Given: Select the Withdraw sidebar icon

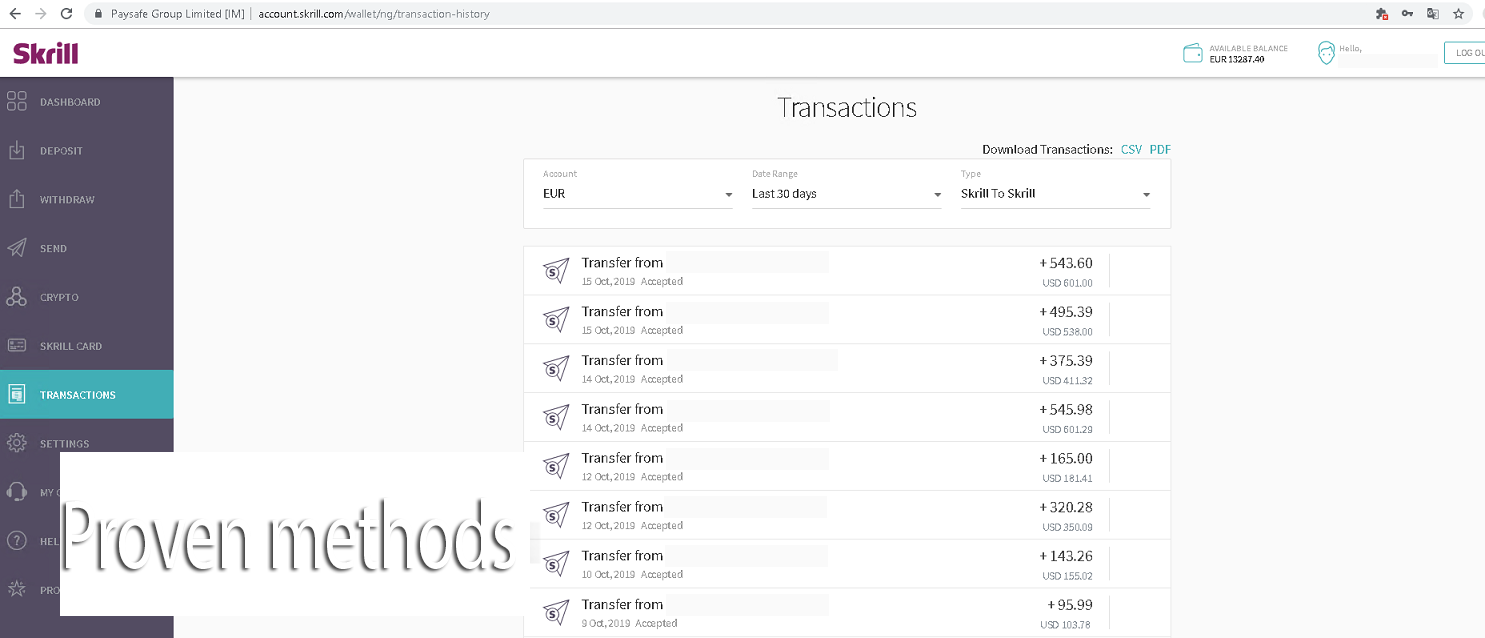Looking at the screenshot, I should pos(17,199).
